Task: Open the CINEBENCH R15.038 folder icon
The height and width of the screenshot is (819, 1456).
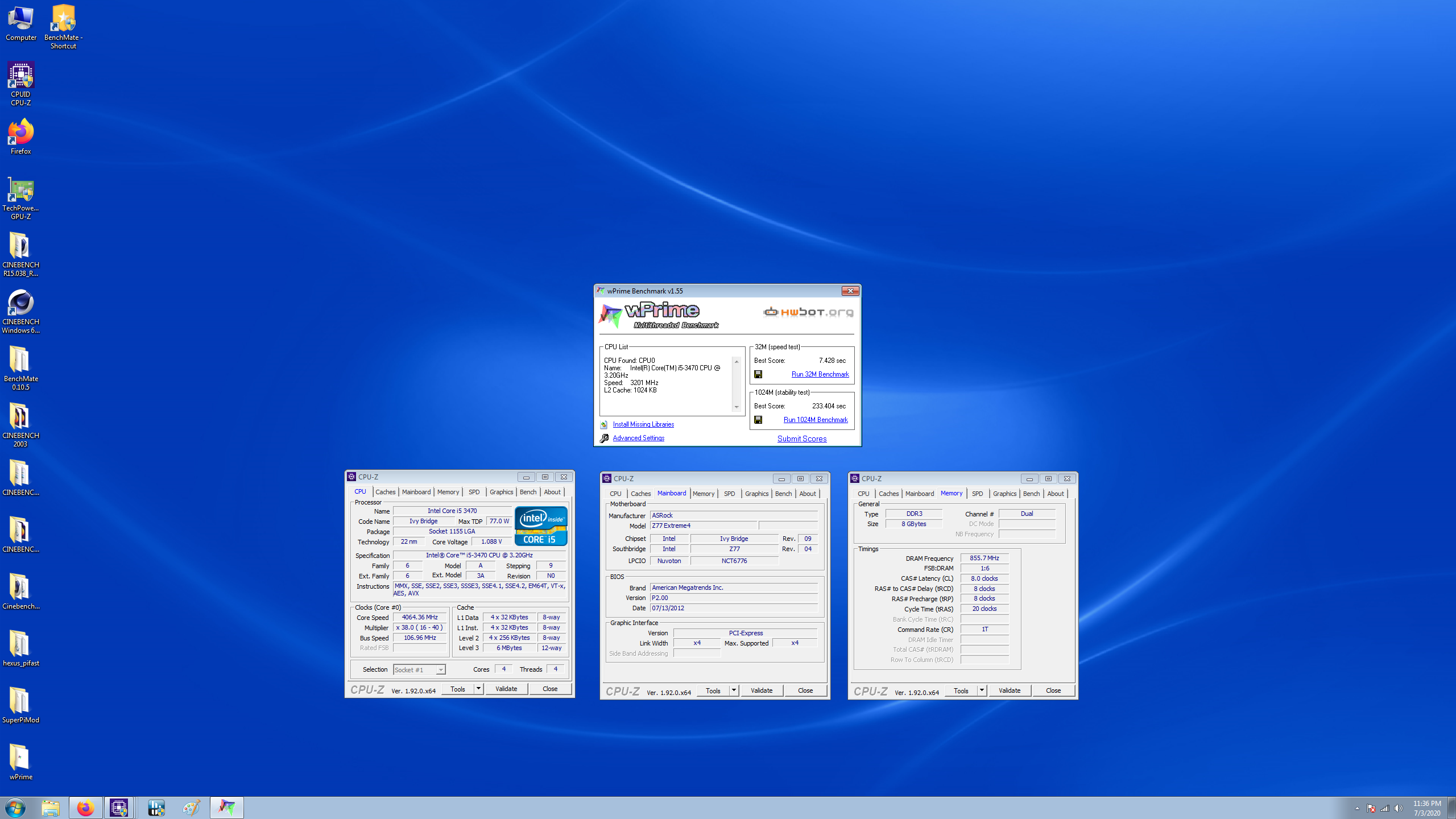Action: 21,254
